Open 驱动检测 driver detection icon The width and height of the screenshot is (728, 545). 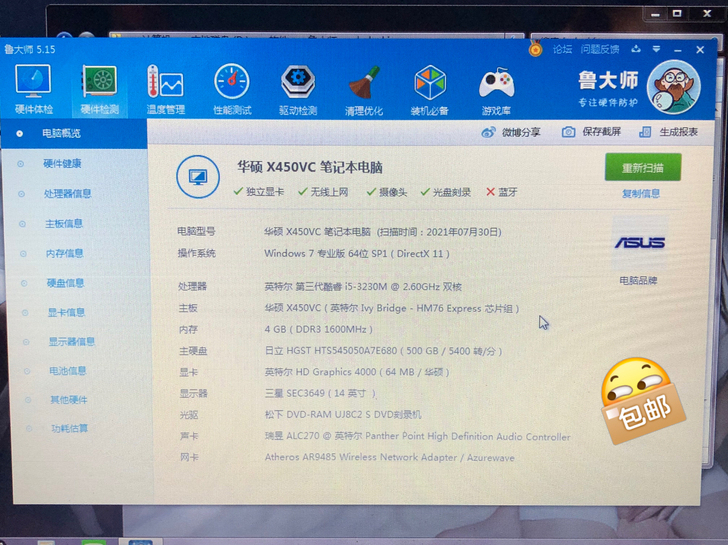click(298, 90)
